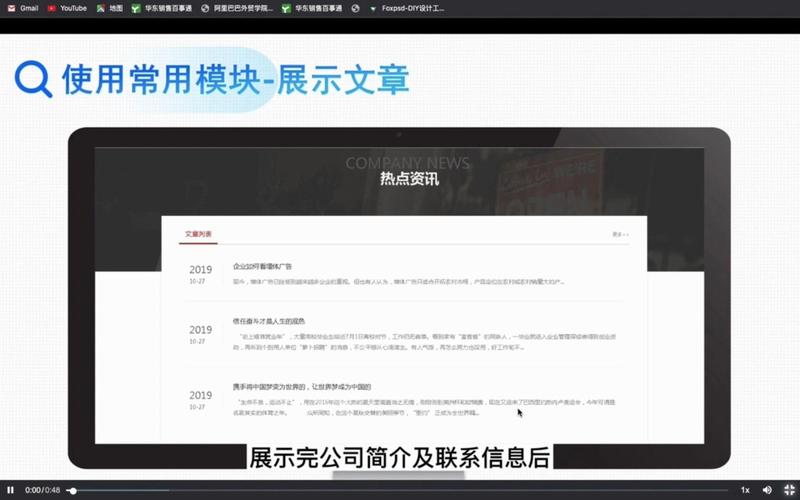Screen dimensions: 800x500
Task: Open the 1x playback speed selector
Action: (745, 490)
